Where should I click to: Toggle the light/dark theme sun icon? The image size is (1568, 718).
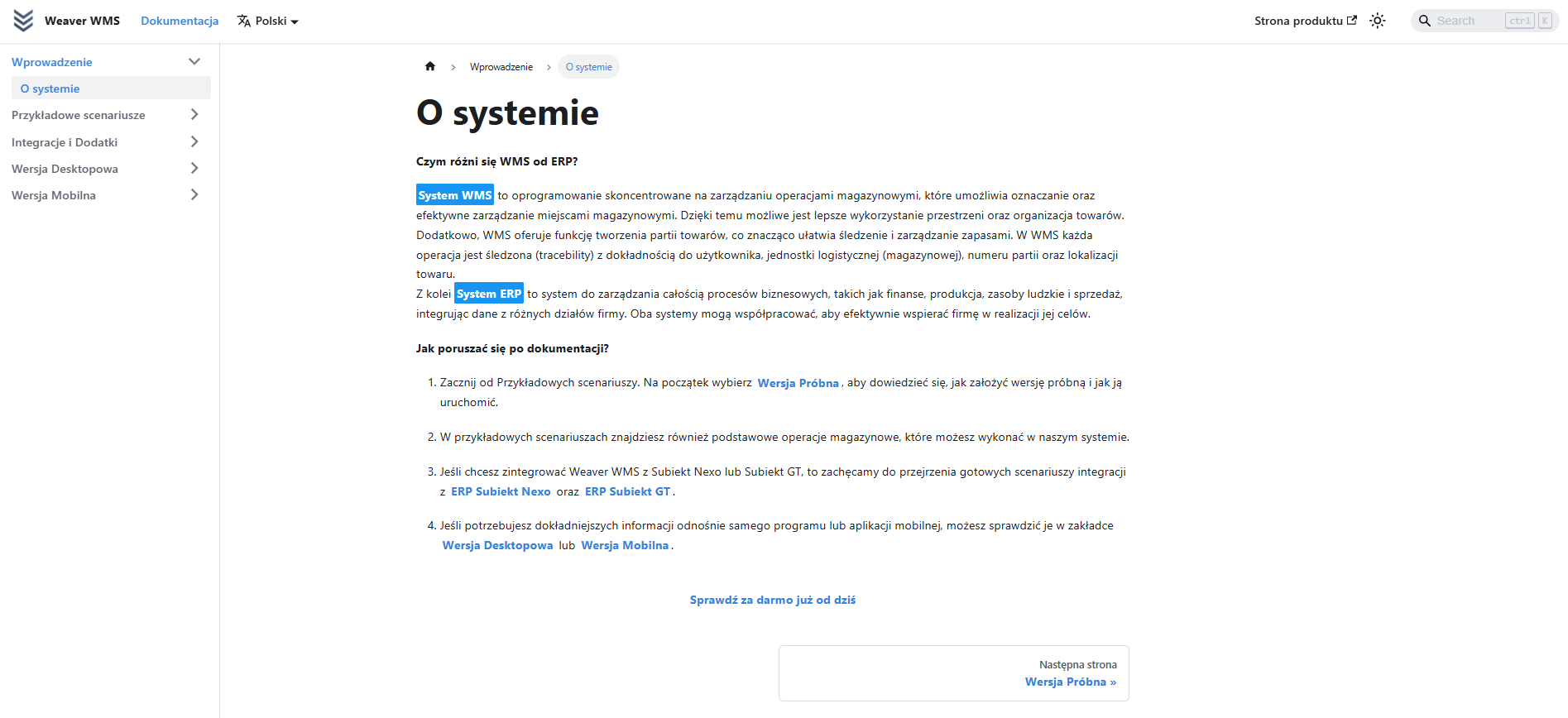click(x=1378, y=21)
